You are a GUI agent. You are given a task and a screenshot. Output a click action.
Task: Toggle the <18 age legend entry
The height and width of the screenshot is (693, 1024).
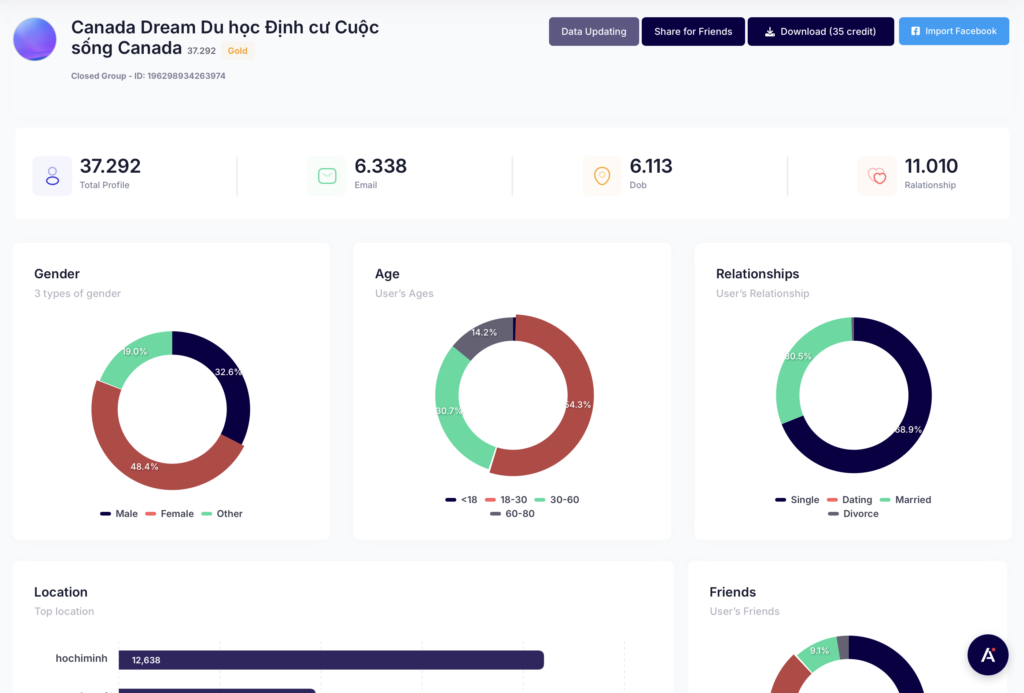[x=461, y=500]
